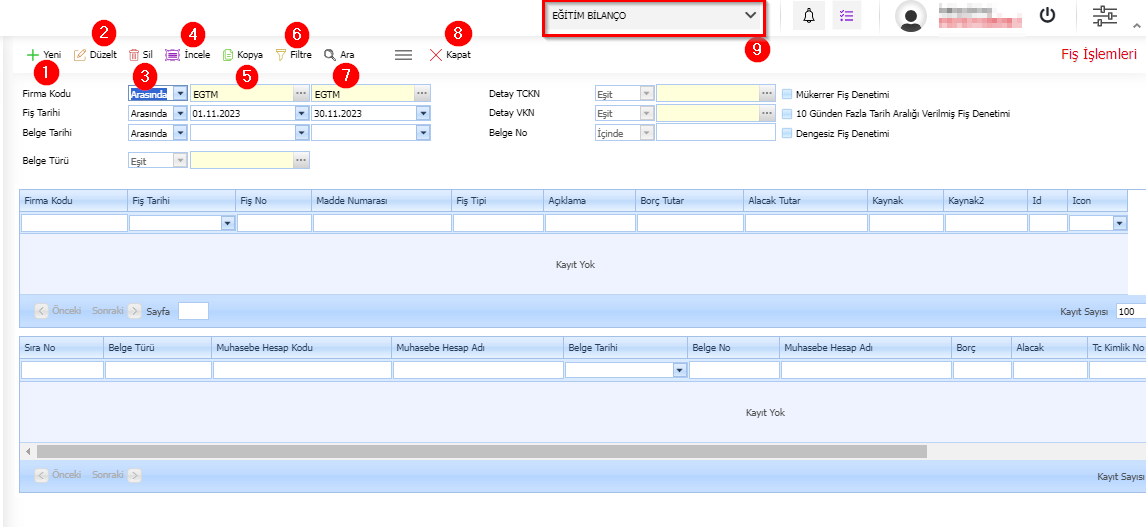Open the settings sliders icon
Screen dimensions: 1146x527
pyautogui.click(x=1104, y=15)
